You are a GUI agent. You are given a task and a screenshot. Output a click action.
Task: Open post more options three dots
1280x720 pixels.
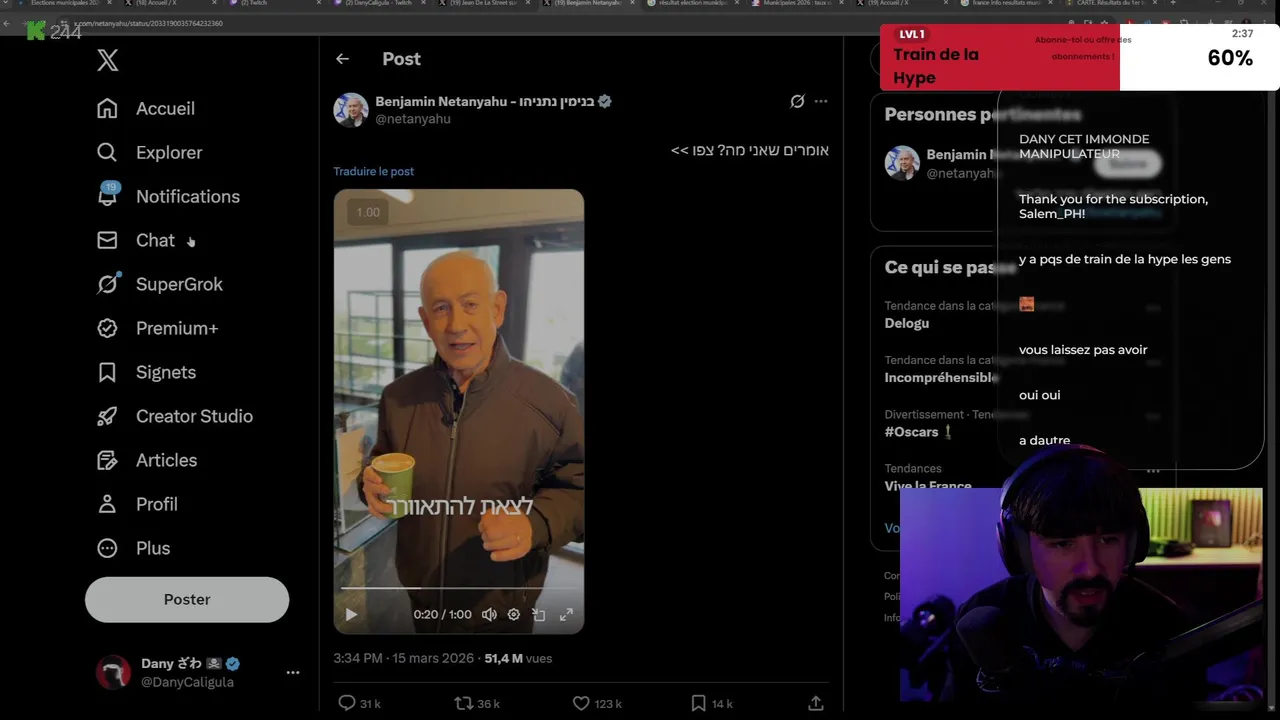click(821, 101)
